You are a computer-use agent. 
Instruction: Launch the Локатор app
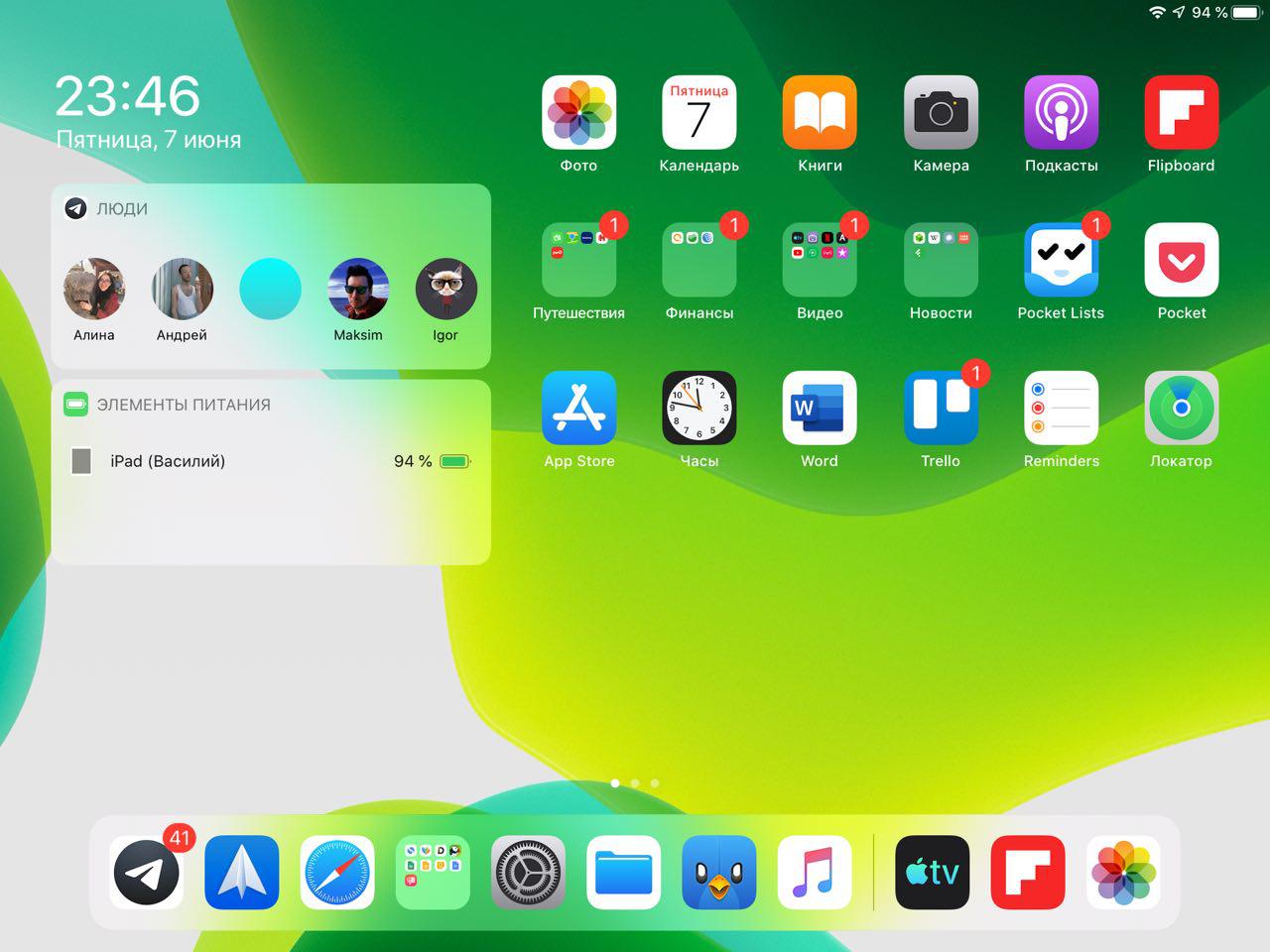tap(1182, 408)
